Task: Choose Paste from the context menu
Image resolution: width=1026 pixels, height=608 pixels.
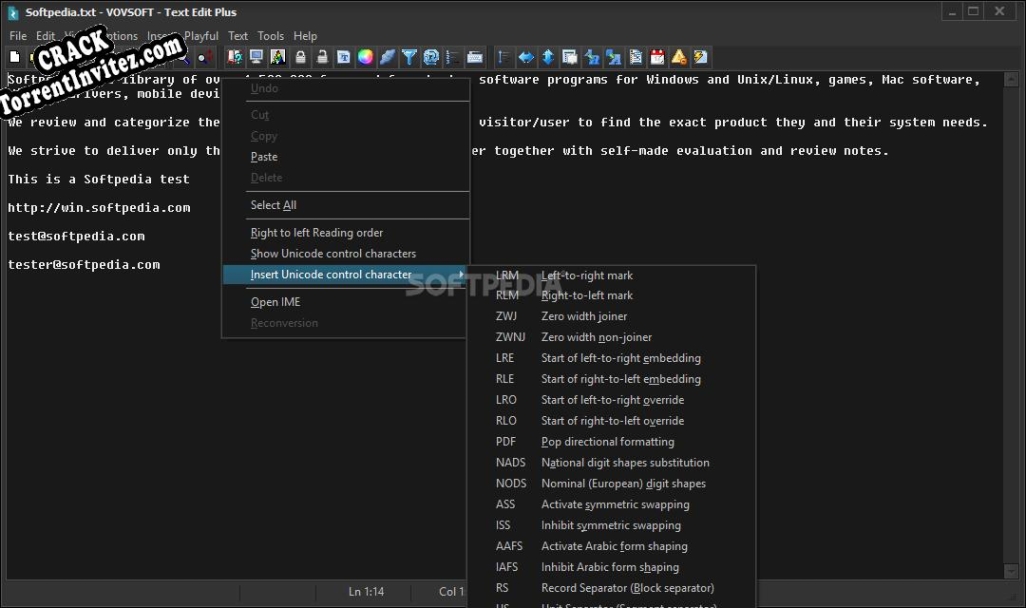Action: point(264,157)
